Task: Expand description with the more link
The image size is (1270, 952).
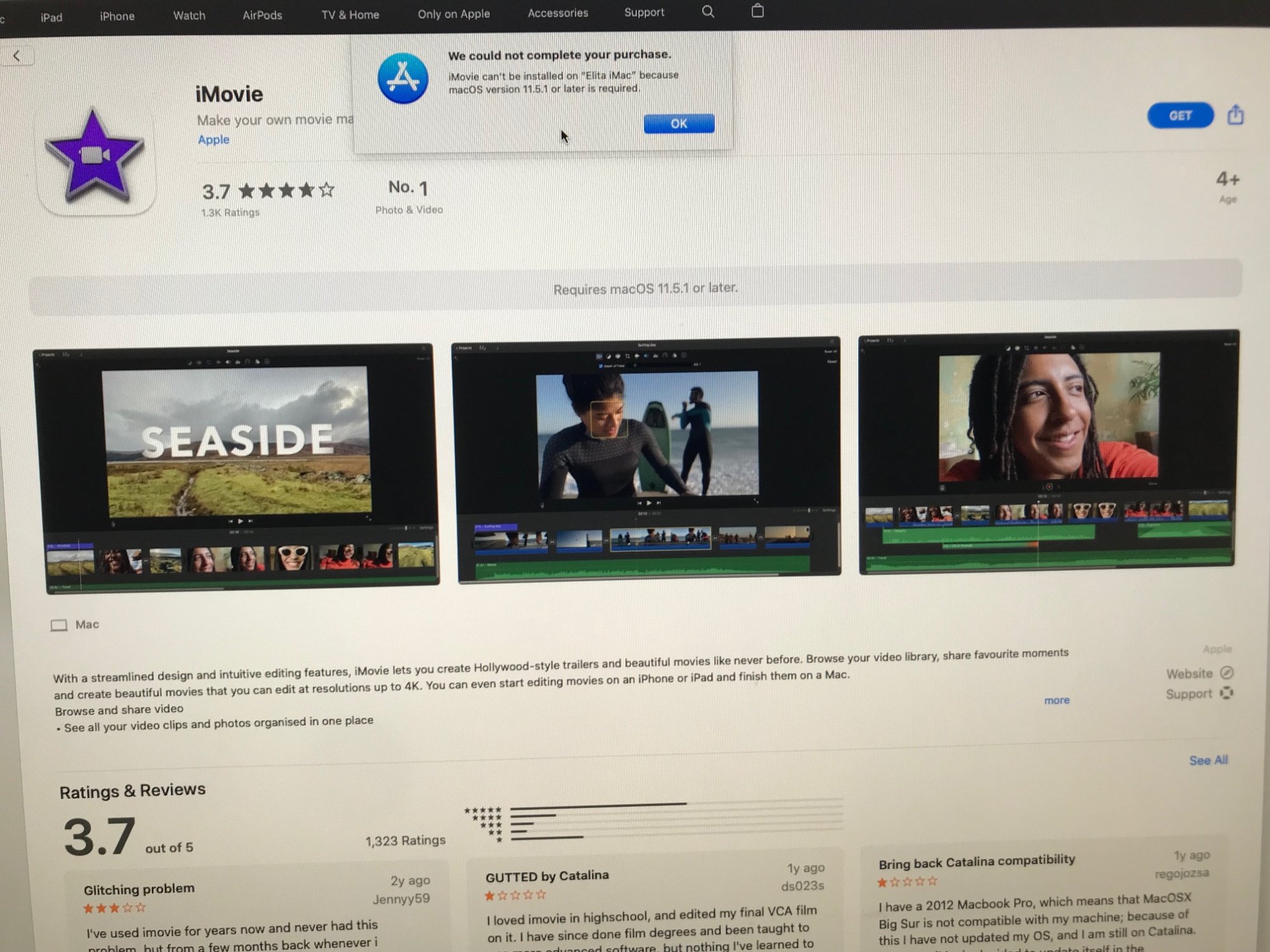Action: 1057,700
